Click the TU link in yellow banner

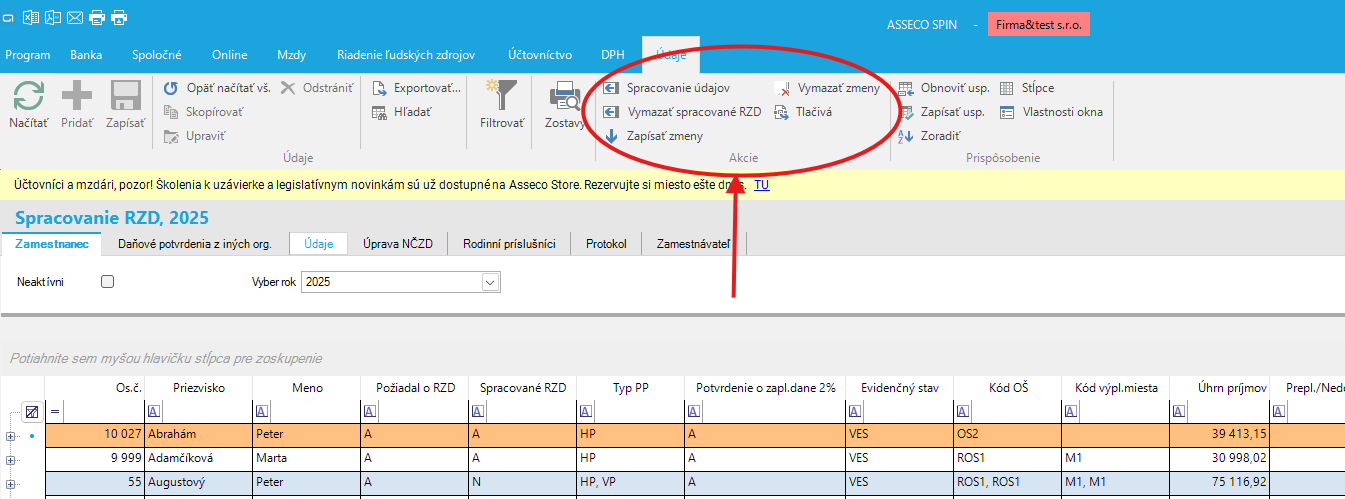click(761, 185)
